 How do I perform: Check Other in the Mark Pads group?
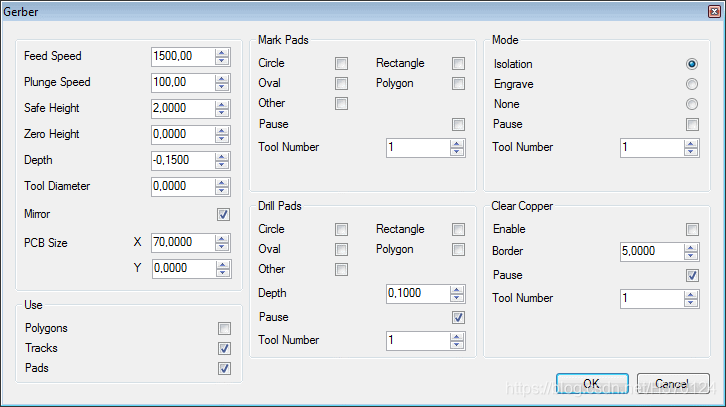(x=341, y=103)
